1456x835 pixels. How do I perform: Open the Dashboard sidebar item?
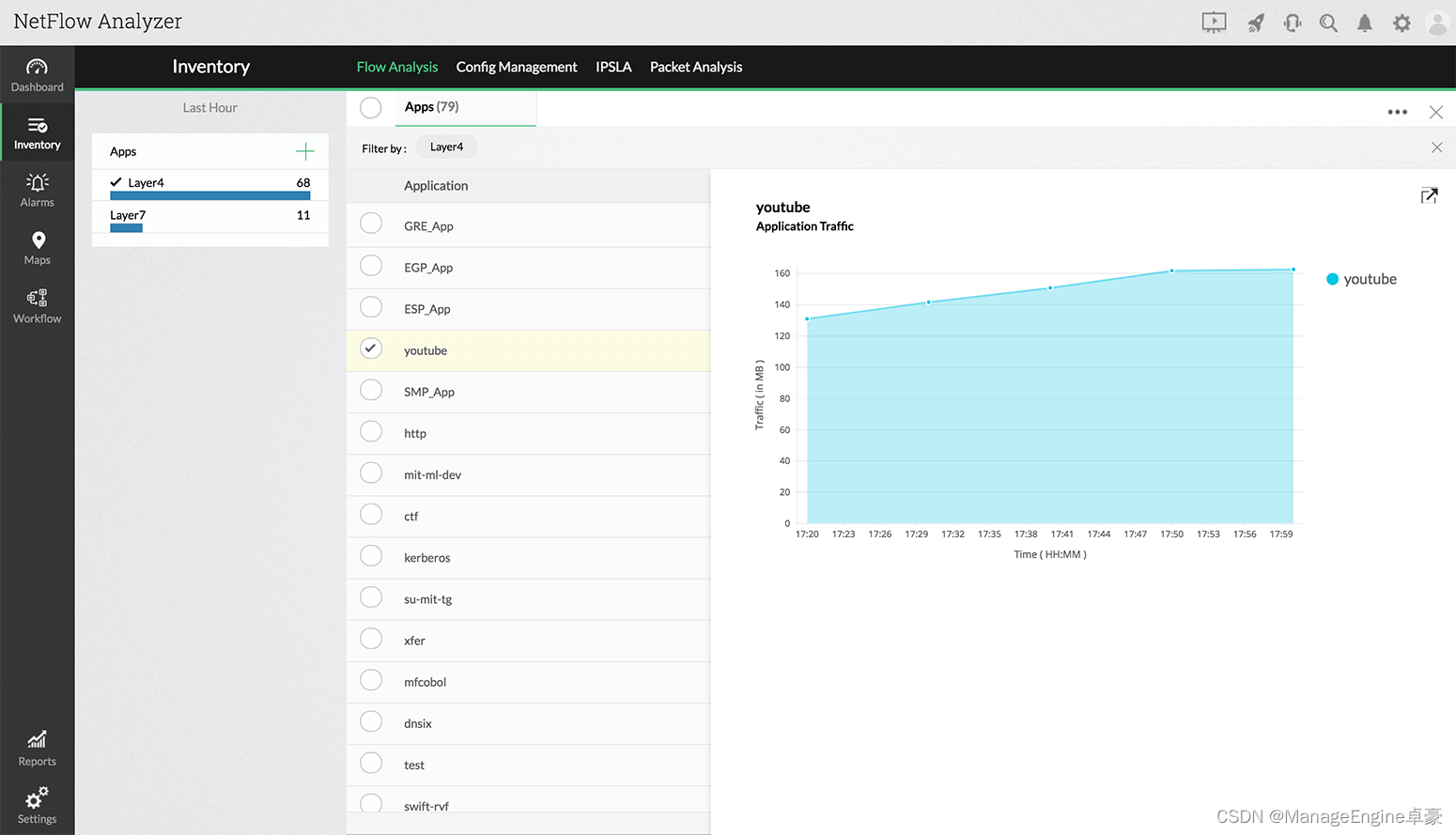[37, 75]
